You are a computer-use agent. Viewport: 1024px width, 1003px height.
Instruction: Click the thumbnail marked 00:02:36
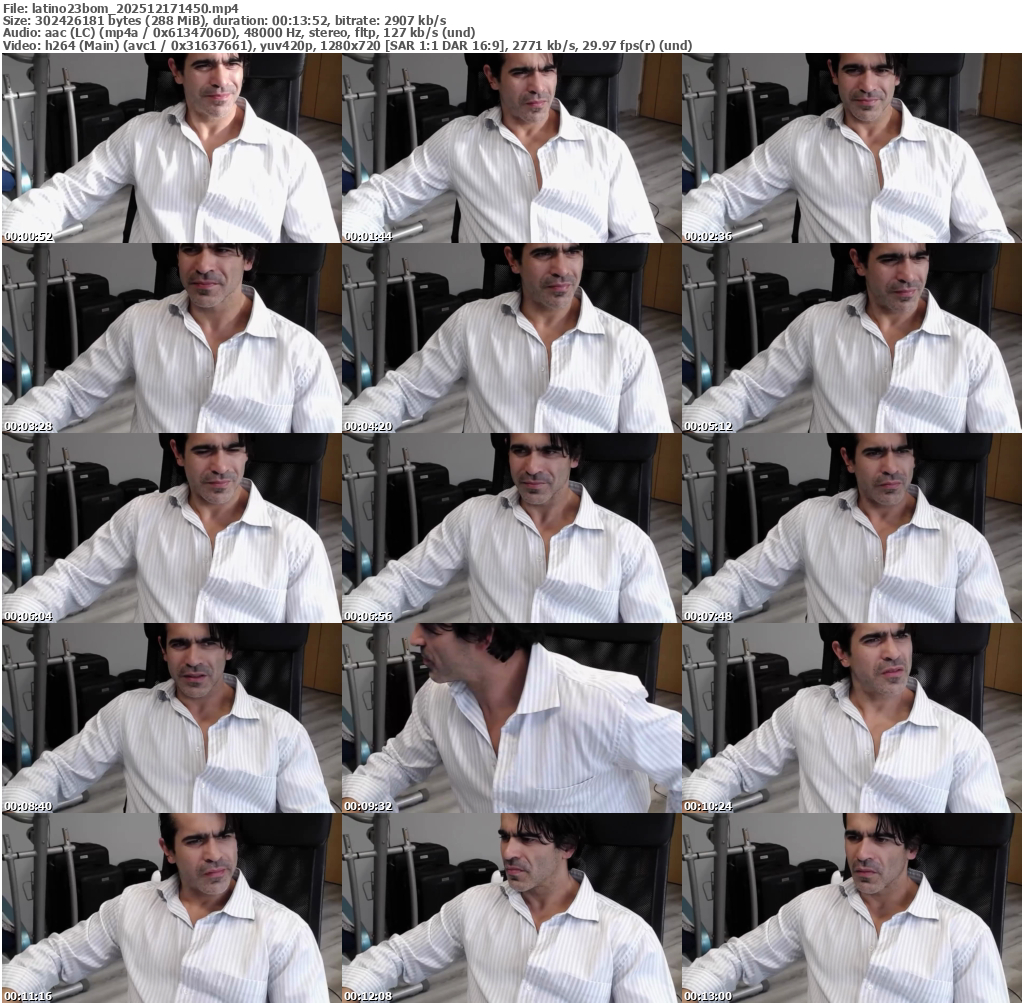coord(851,148)
